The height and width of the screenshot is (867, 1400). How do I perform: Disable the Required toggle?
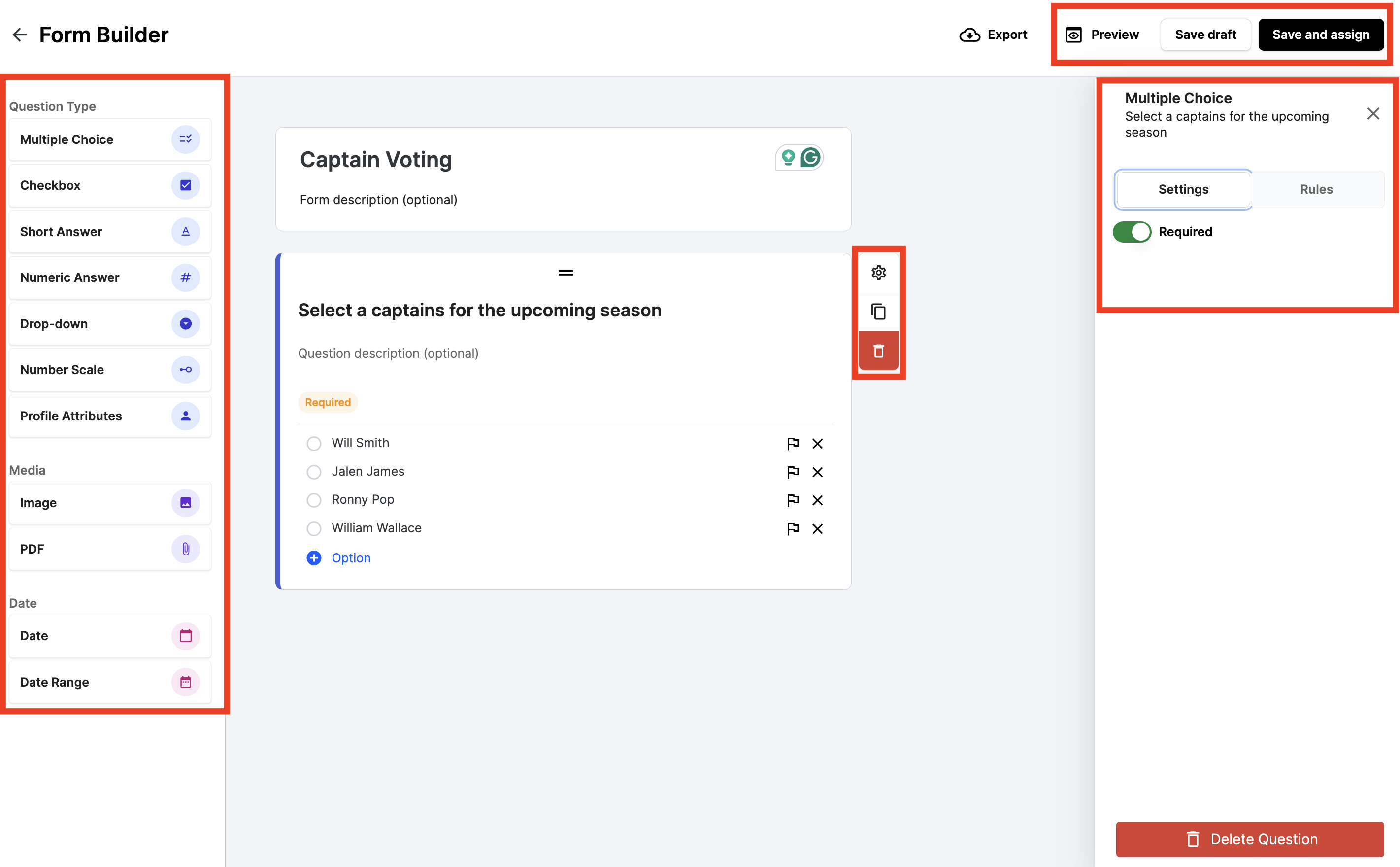coord(1132,232)
